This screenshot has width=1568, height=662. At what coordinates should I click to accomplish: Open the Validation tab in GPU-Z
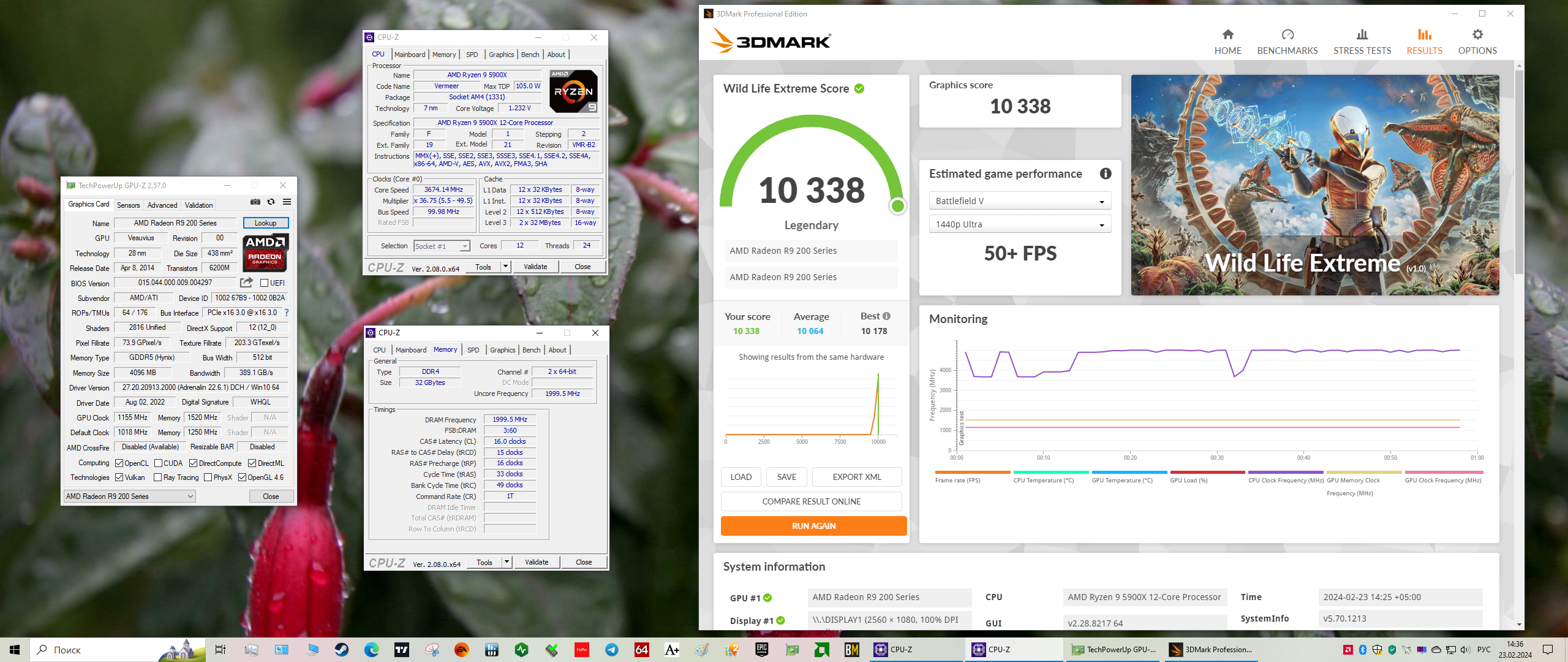point(199,205)
